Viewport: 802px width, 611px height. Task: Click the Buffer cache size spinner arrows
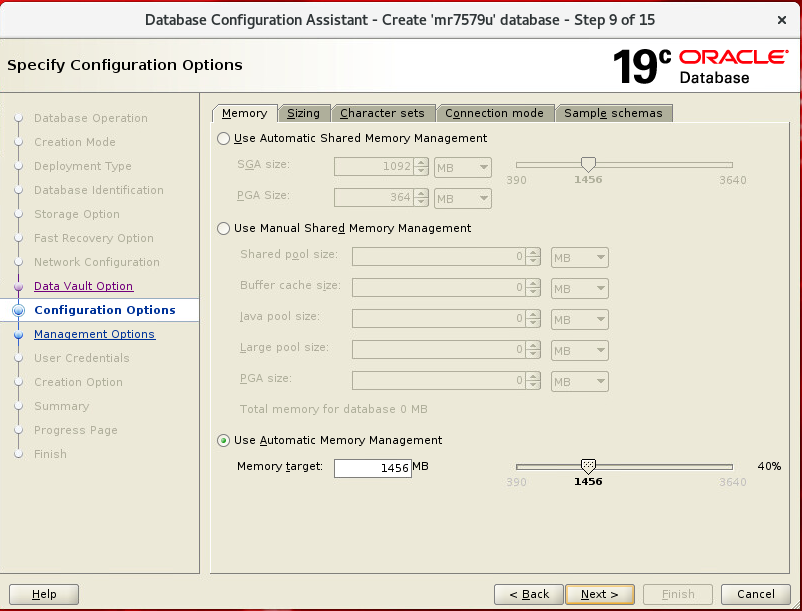[533, 288]
